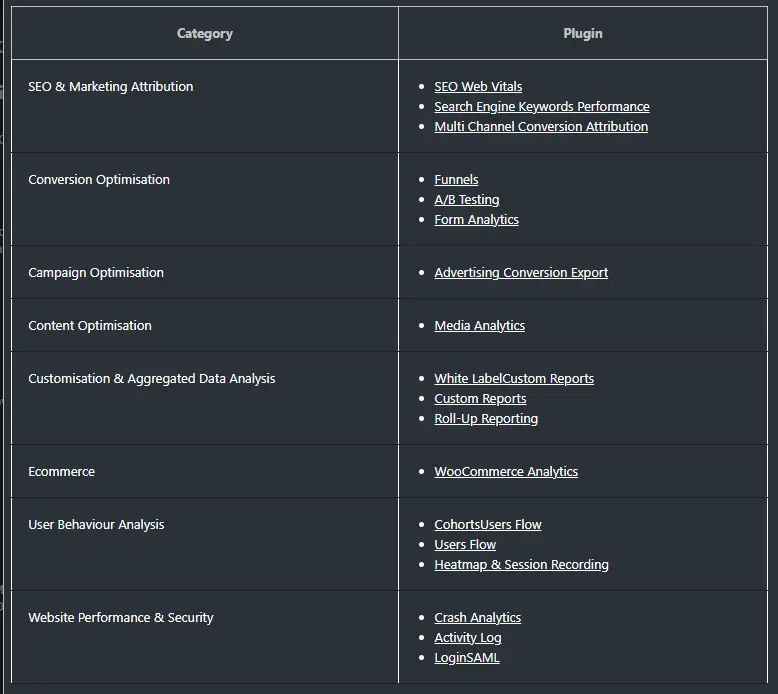
Task: Open Multi Channel Conversion Attribution link
Action: tap(541, 126)
